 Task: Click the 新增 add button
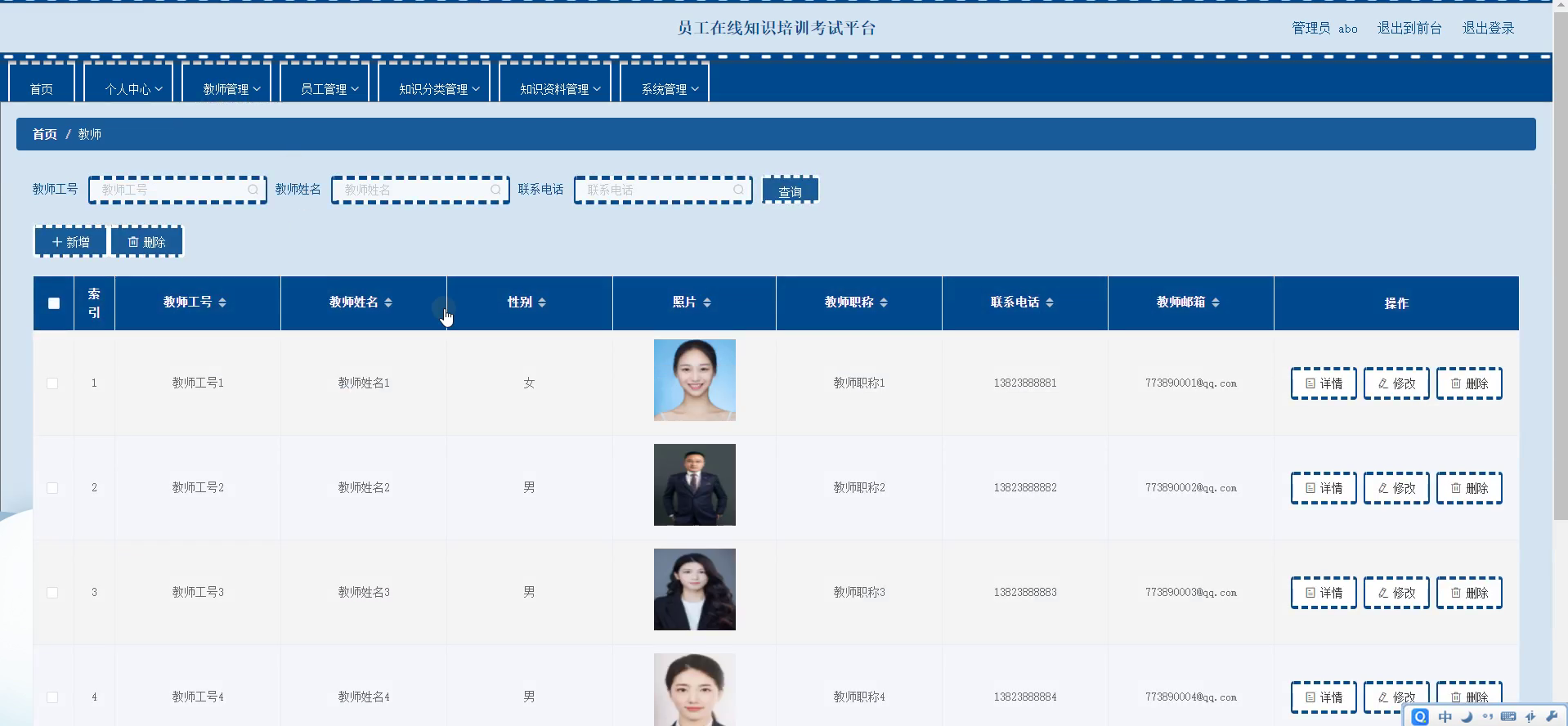pos(70,242)
